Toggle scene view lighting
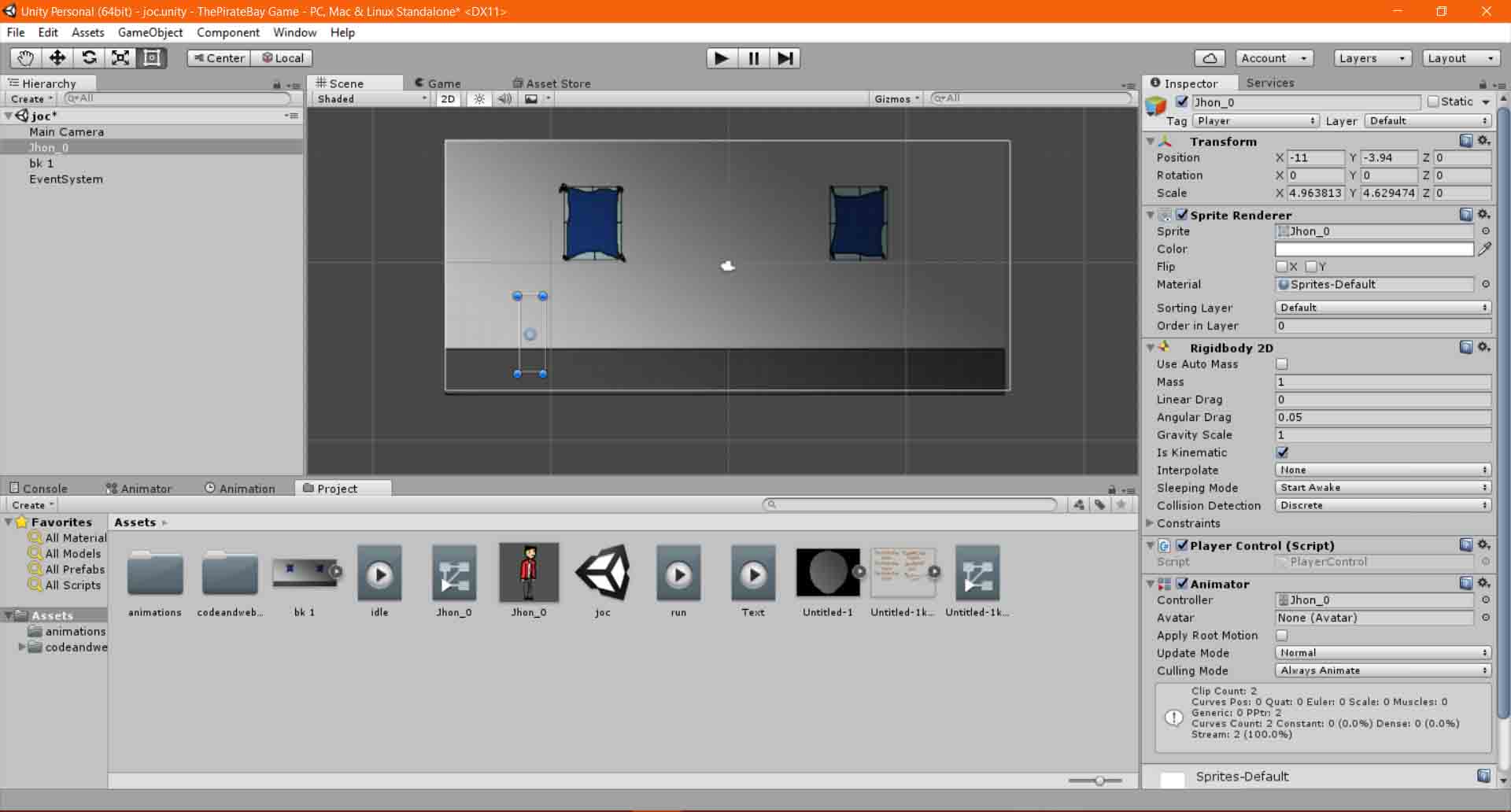 479,98
